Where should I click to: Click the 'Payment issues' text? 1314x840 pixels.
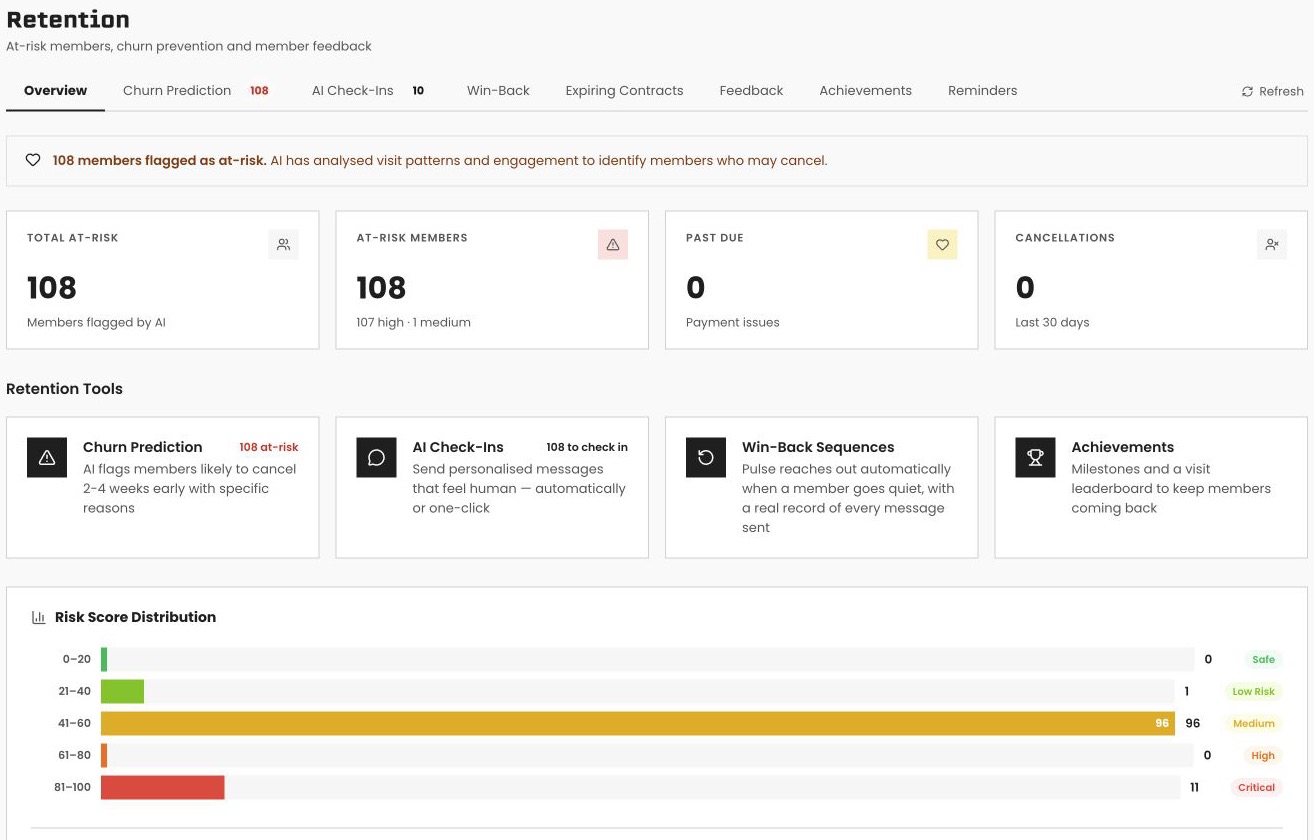coord(733,322)
